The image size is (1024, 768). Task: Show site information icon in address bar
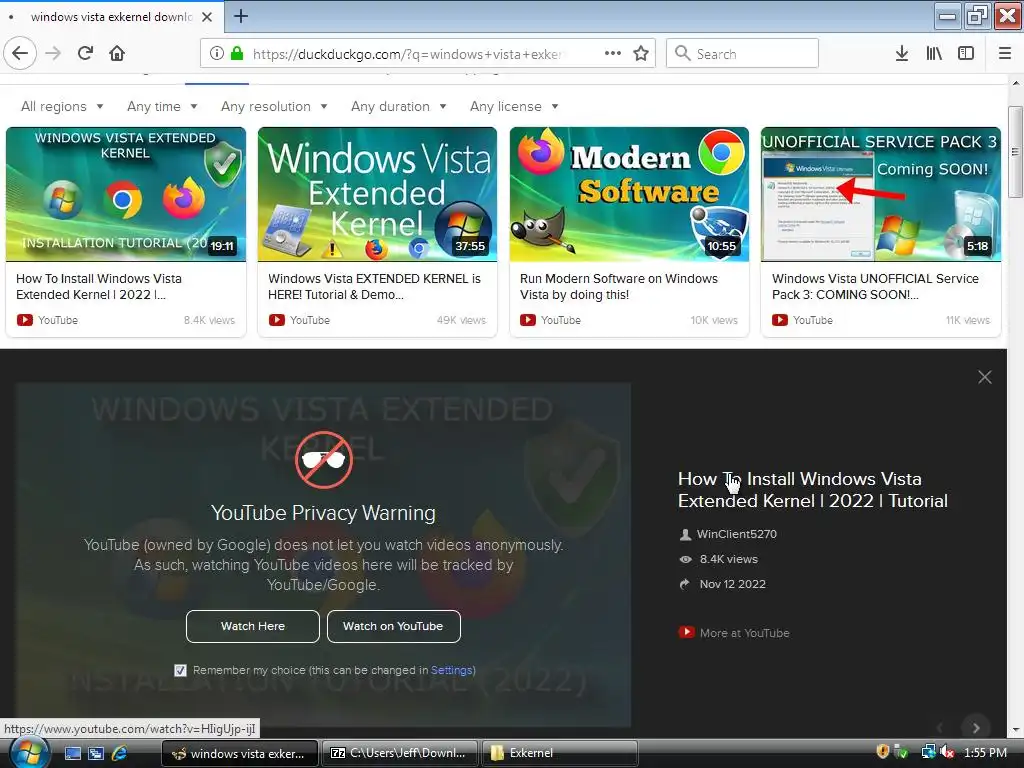217,53
